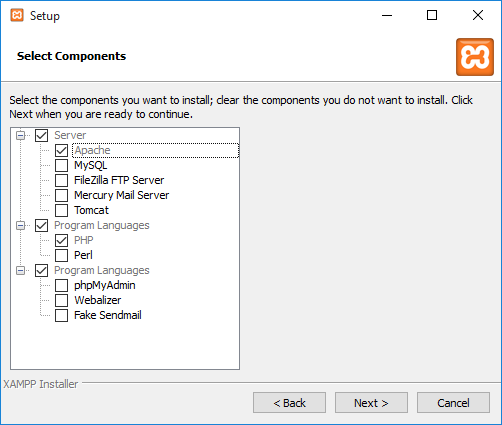502x425 pixels.
Task: Cancel the XAMPP setup
Action: click(x=453, y=403)
